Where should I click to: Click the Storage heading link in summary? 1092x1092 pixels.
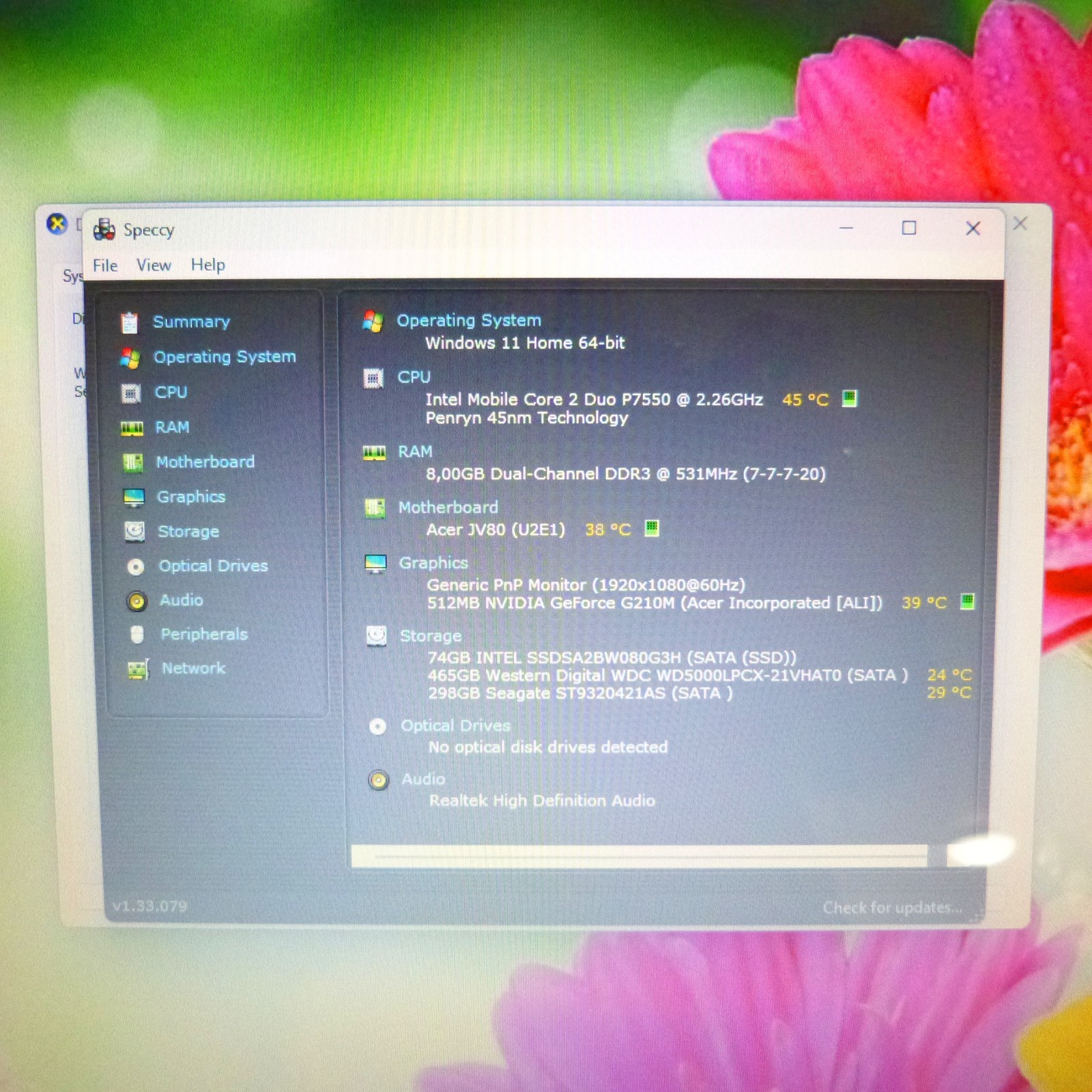point(431,636)
